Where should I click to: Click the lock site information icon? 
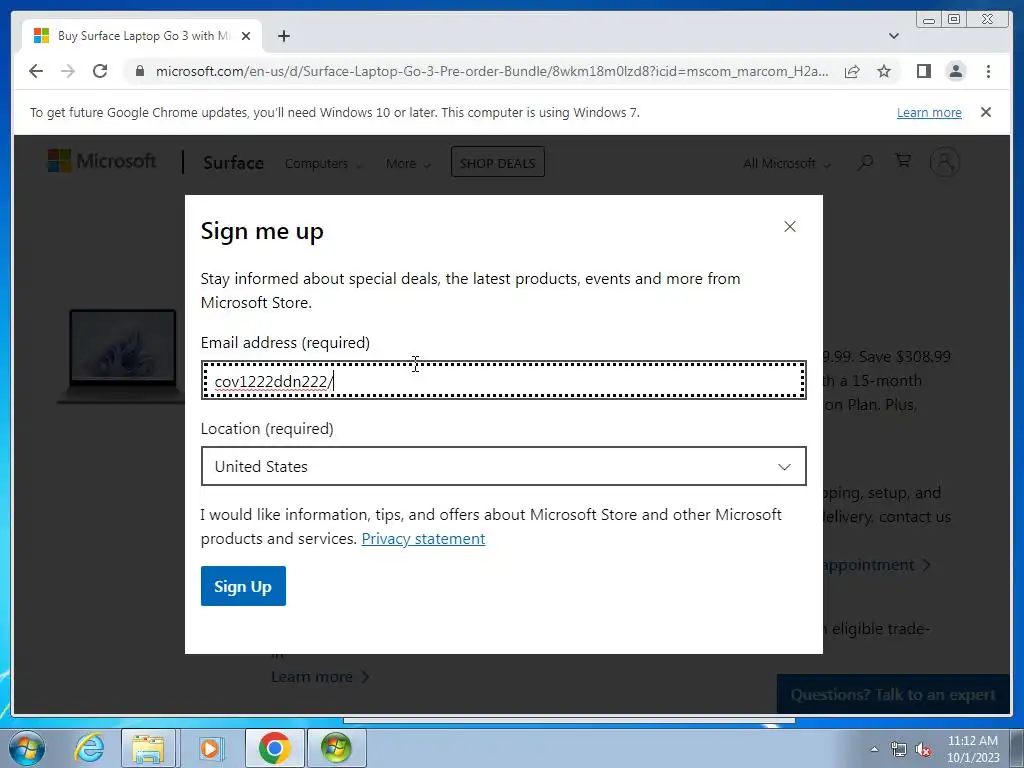pyautogui.click(x=140, y=71)
